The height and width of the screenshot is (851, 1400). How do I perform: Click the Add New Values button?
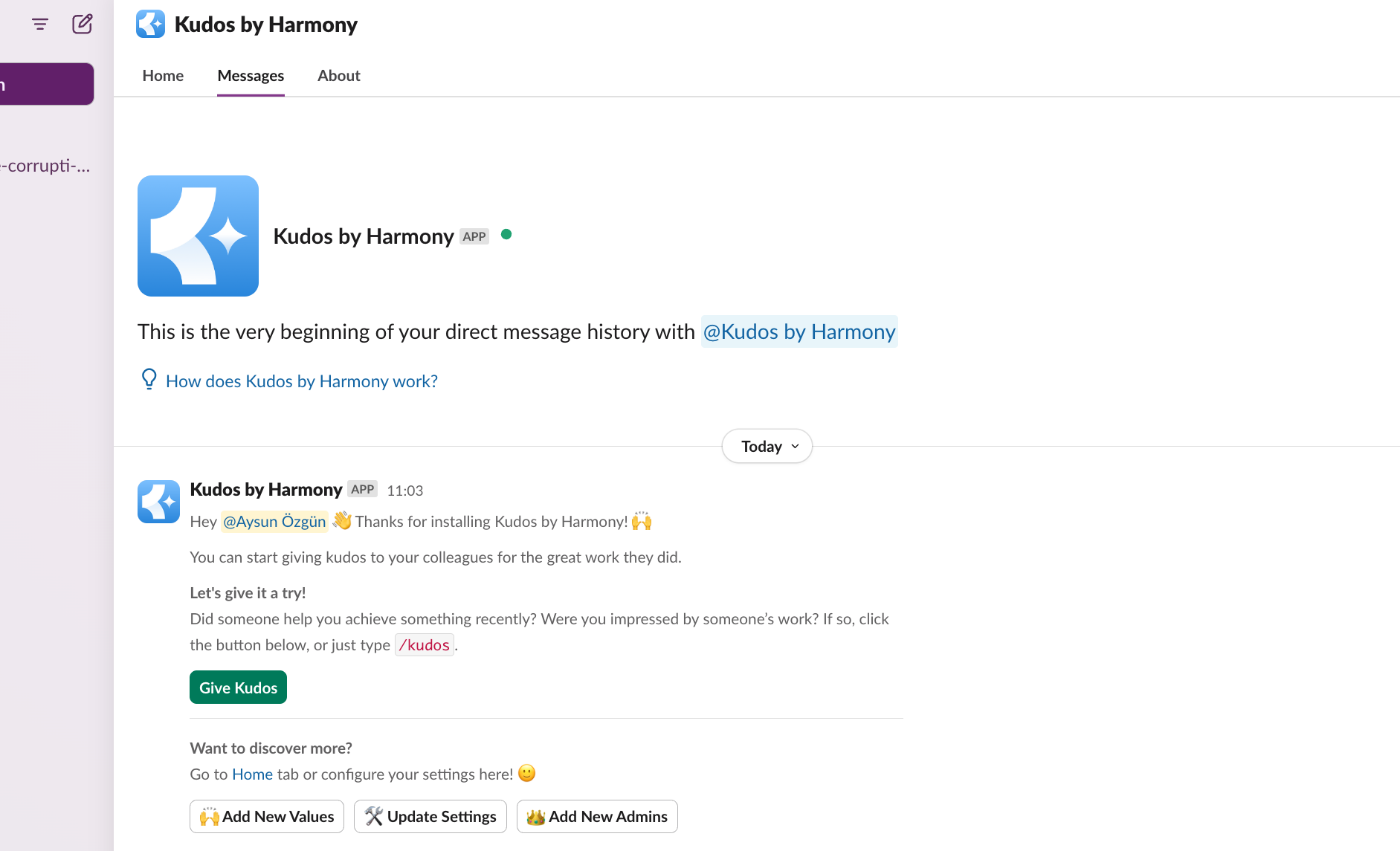pyautogui.click(x=267, y=816)
